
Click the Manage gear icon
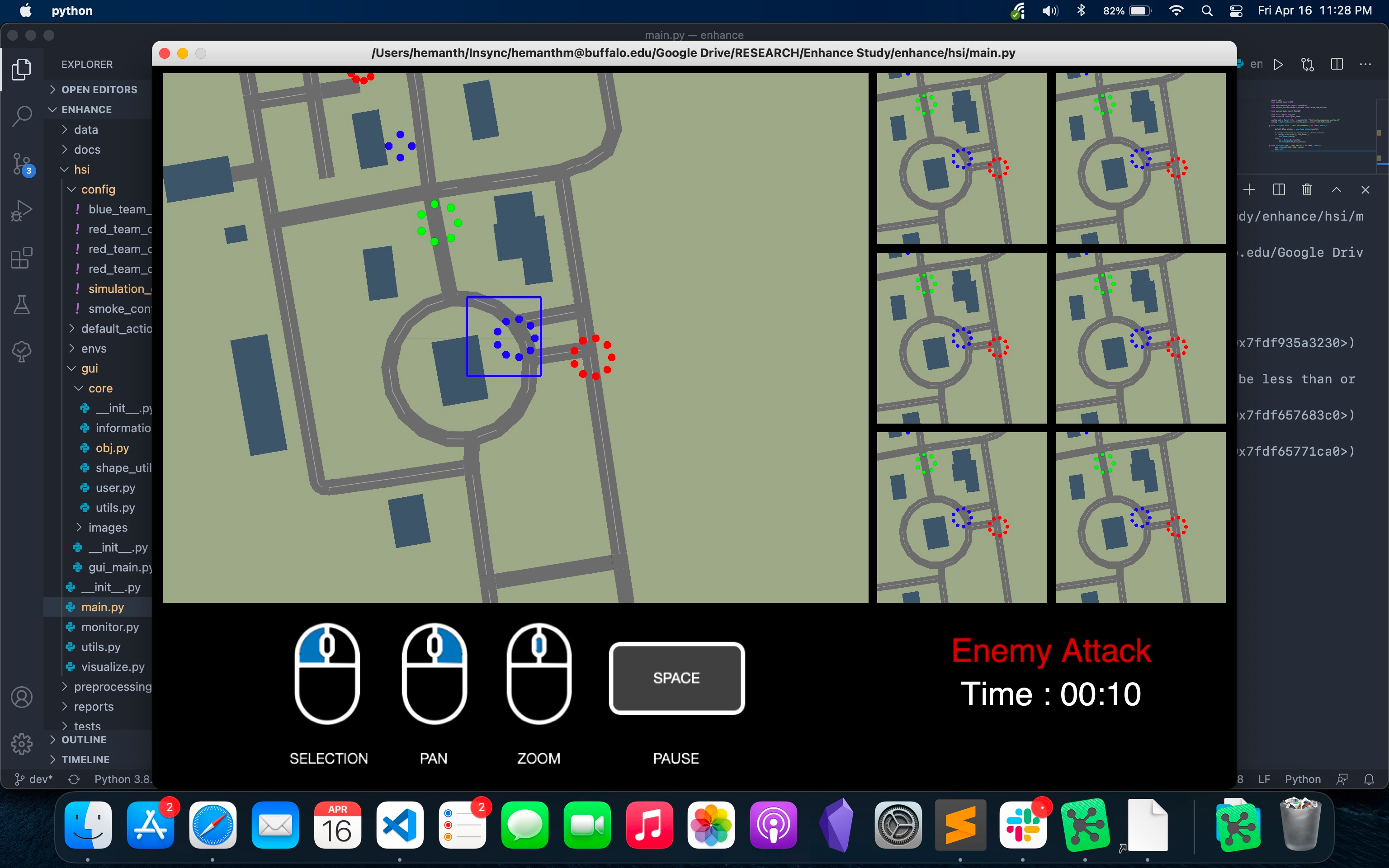(x=22, y=744)
